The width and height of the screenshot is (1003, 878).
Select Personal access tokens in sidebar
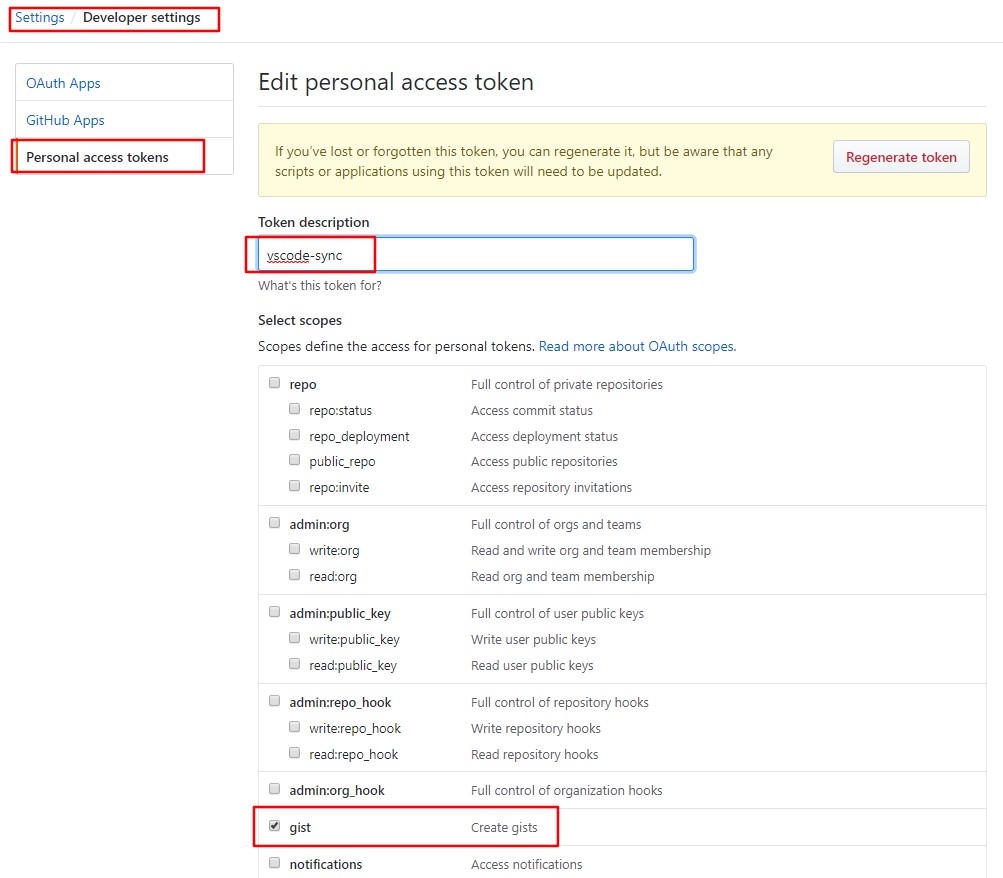coord(97,157)
